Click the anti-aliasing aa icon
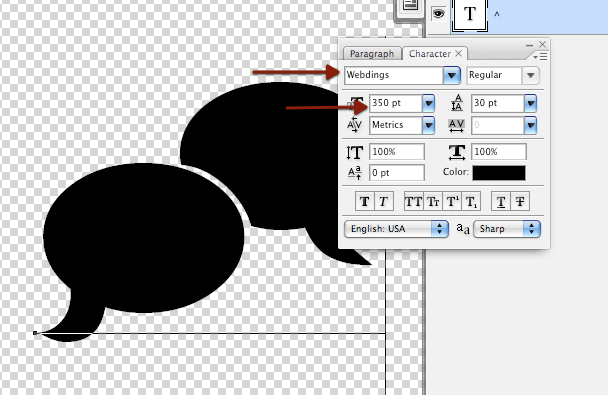608x395 pixels. [463, 229]
